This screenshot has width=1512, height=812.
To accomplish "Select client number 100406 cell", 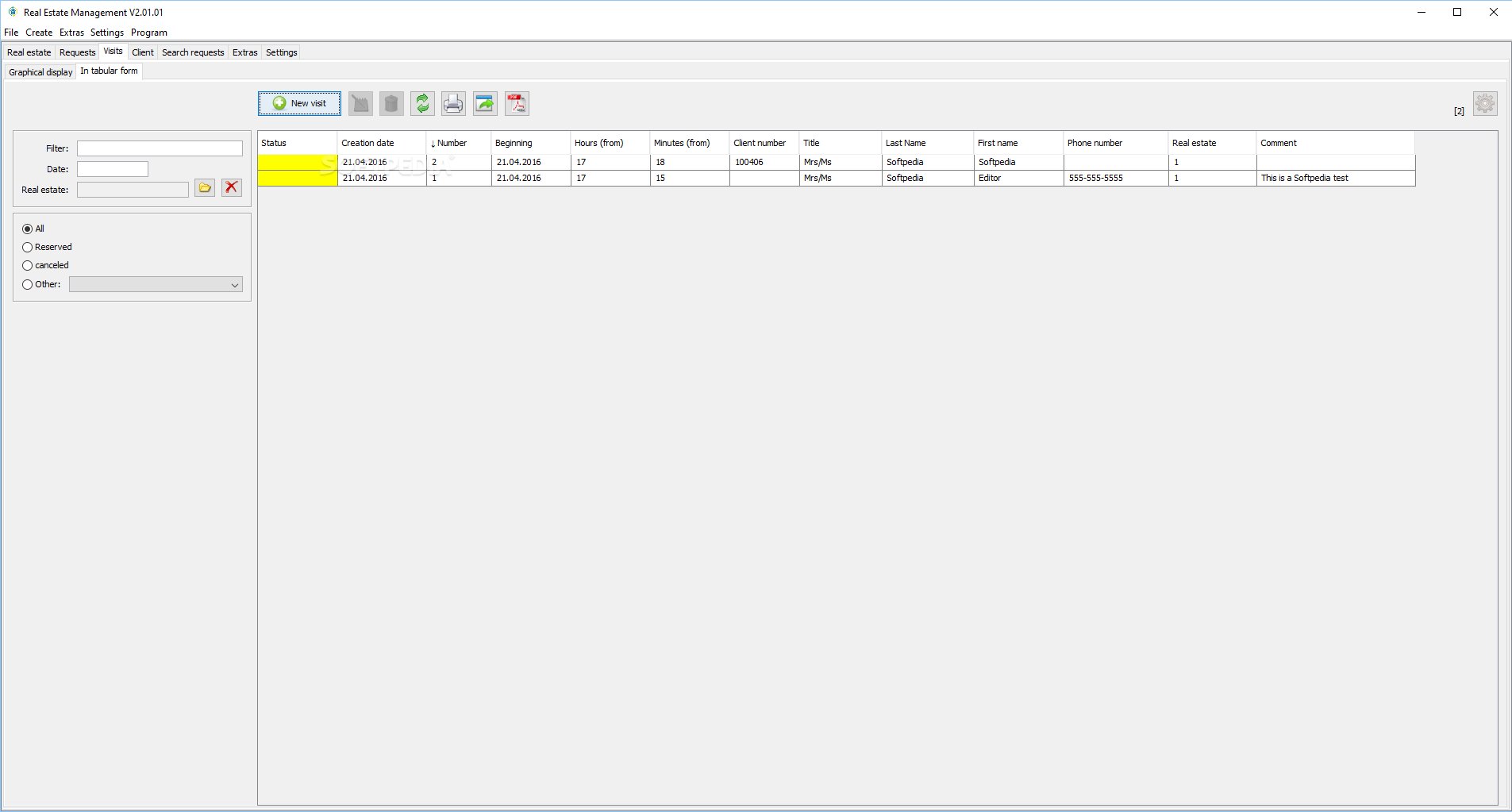I will [764, 162].
